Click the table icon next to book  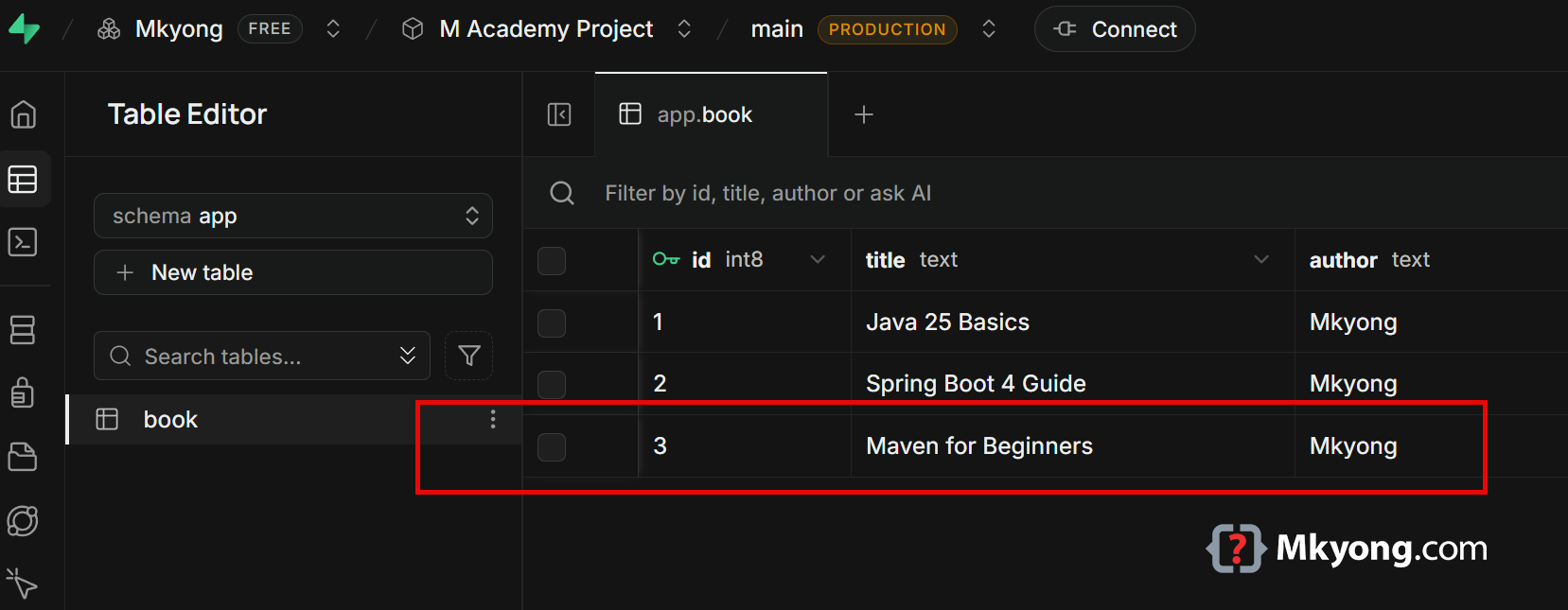(x=108, y=419)
